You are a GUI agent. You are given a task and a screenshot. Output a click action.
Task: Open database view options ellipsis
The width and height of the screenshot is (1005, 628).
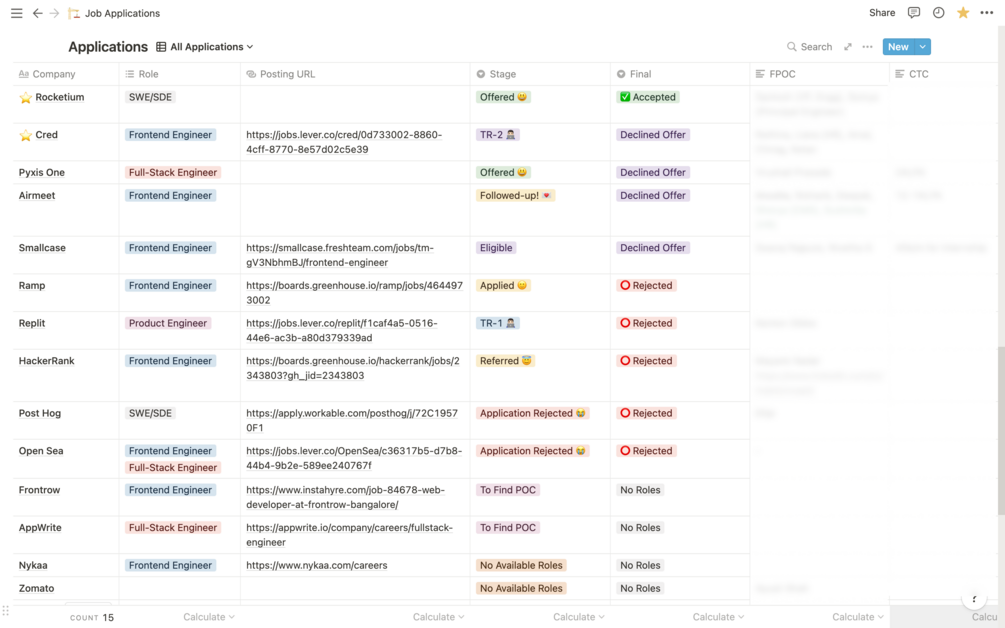point(867,47)
